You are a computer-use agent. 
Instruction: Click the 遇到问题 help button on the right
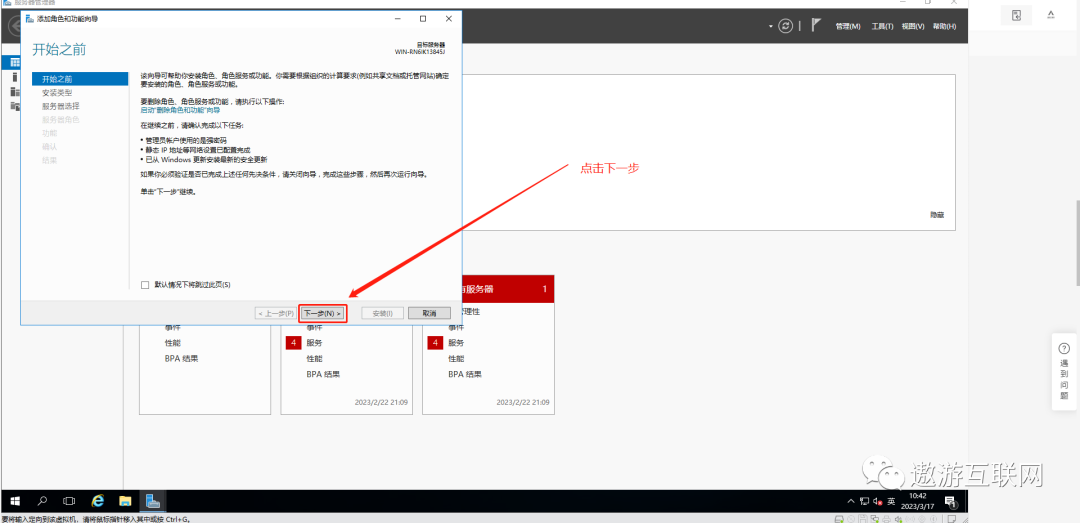point(1064,373)
